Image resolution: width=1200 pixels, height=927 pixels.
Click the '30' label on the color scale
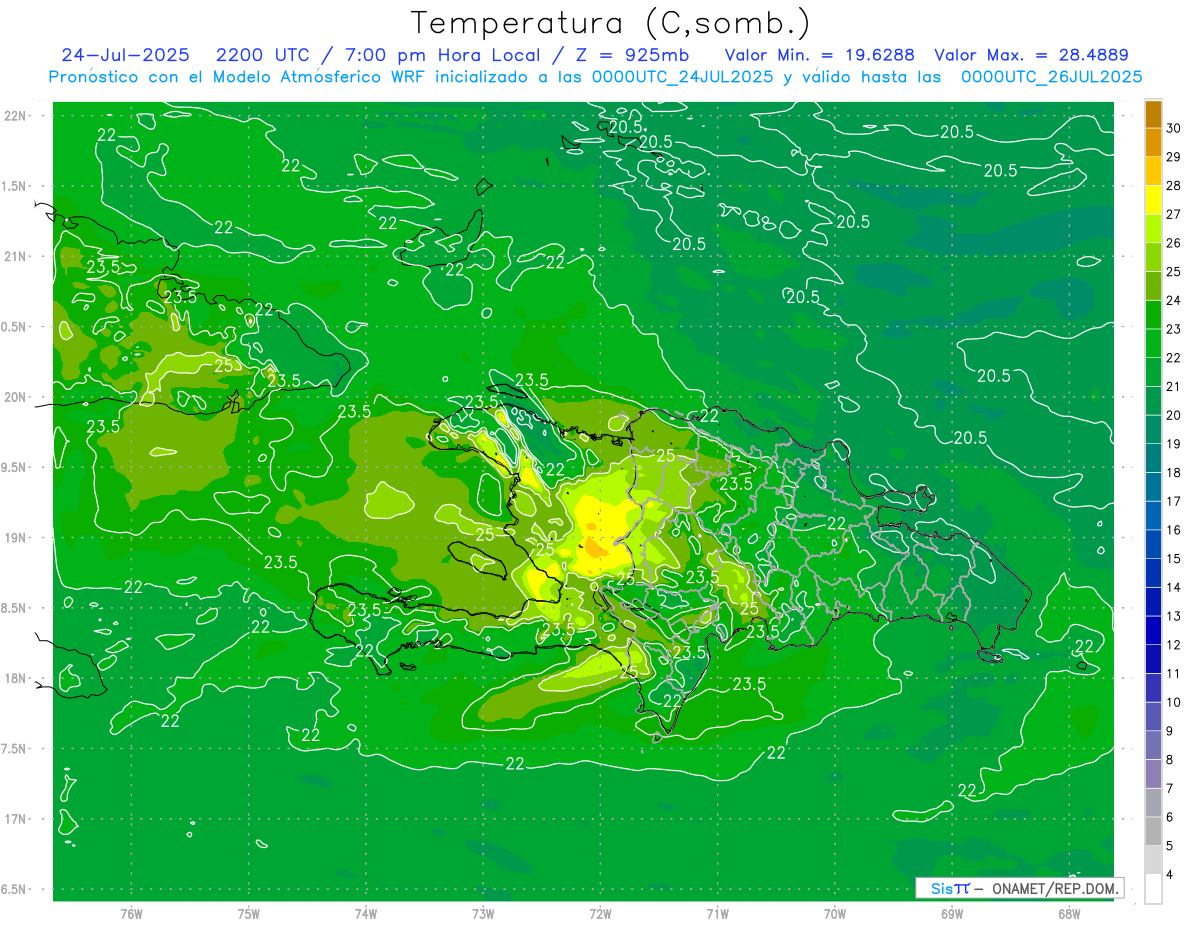pyautogui.click(x=1174, y=128)
